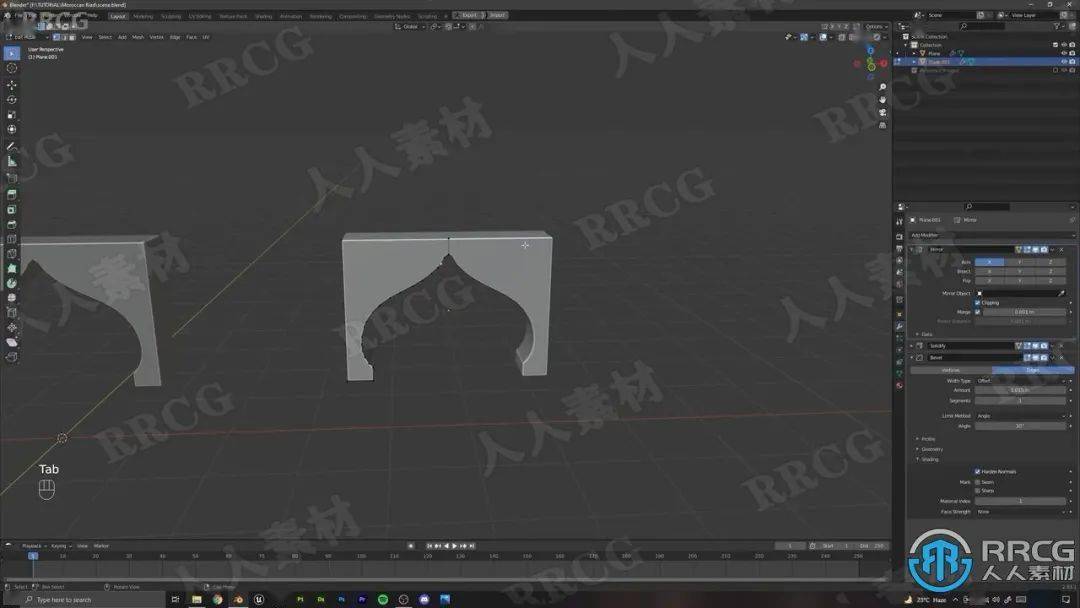This screenshot has height=608, width=1080.
Task: Click the viewport zoom magnifier icon
Action: point(882,87)
